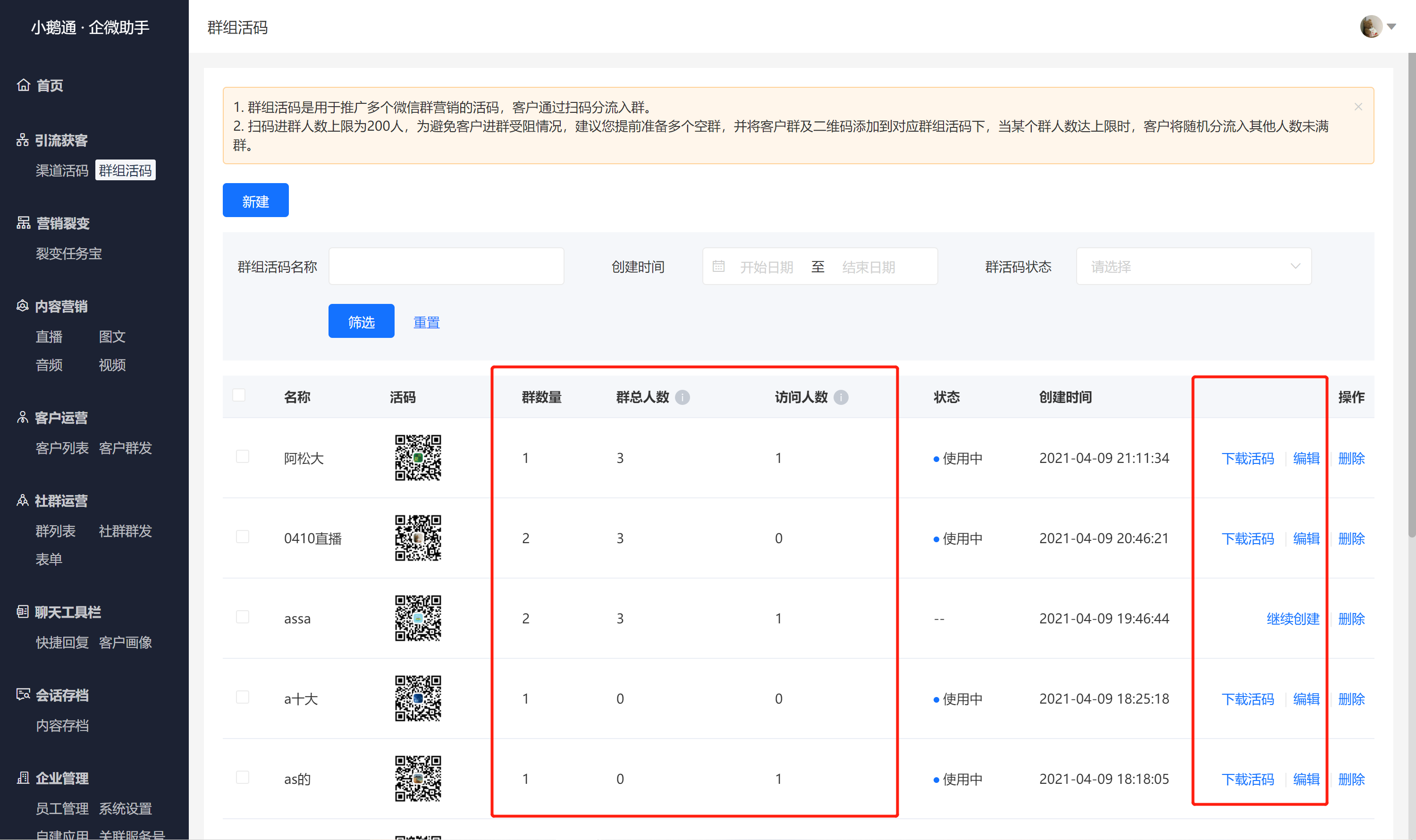Click the 社群运营 group icon
The width and height of the screenshot is (1416, 840).
point(23,501)
